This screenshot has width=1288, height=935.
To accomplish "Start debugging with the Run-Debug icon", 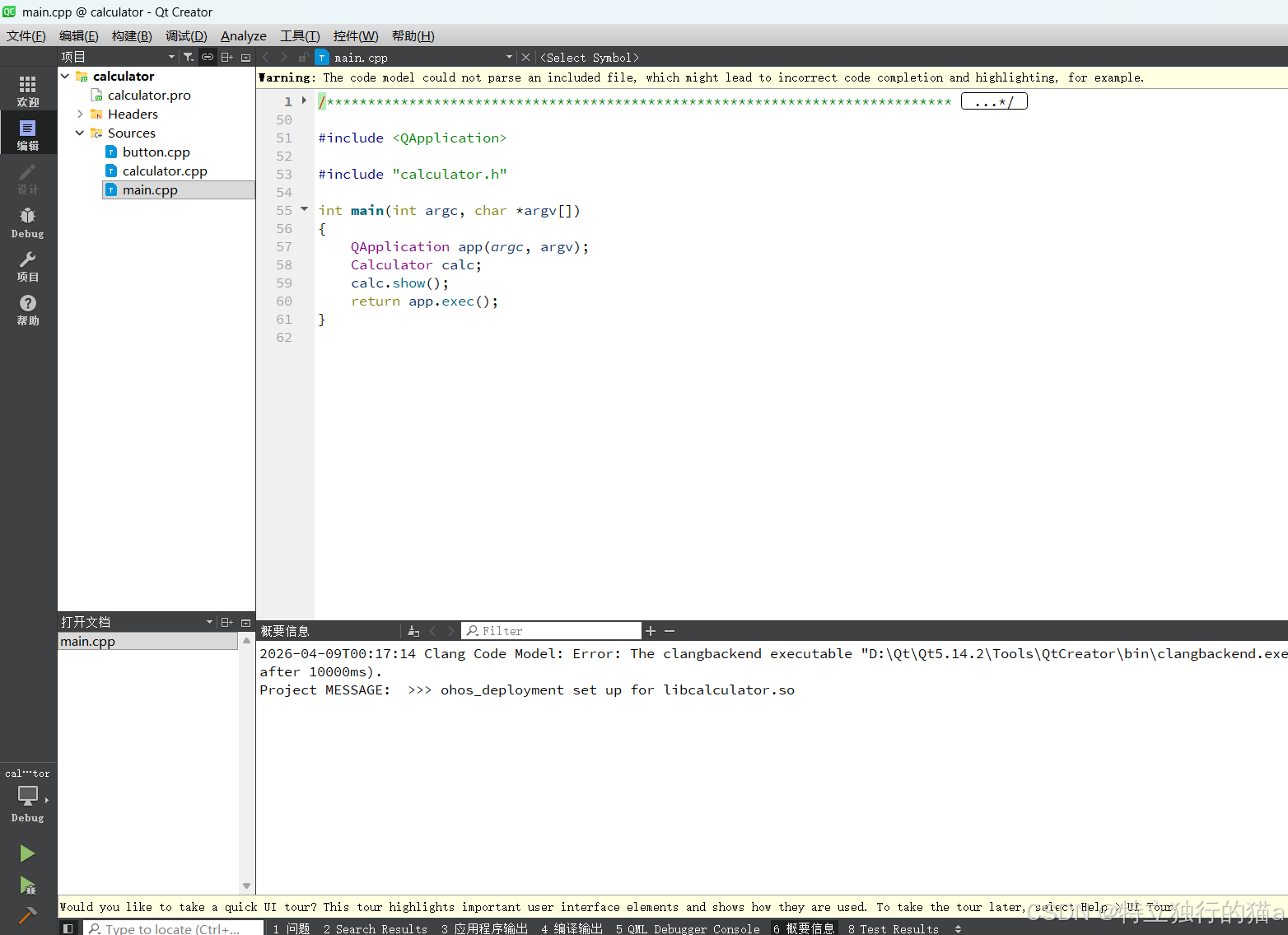I will (x=27, y=886).
